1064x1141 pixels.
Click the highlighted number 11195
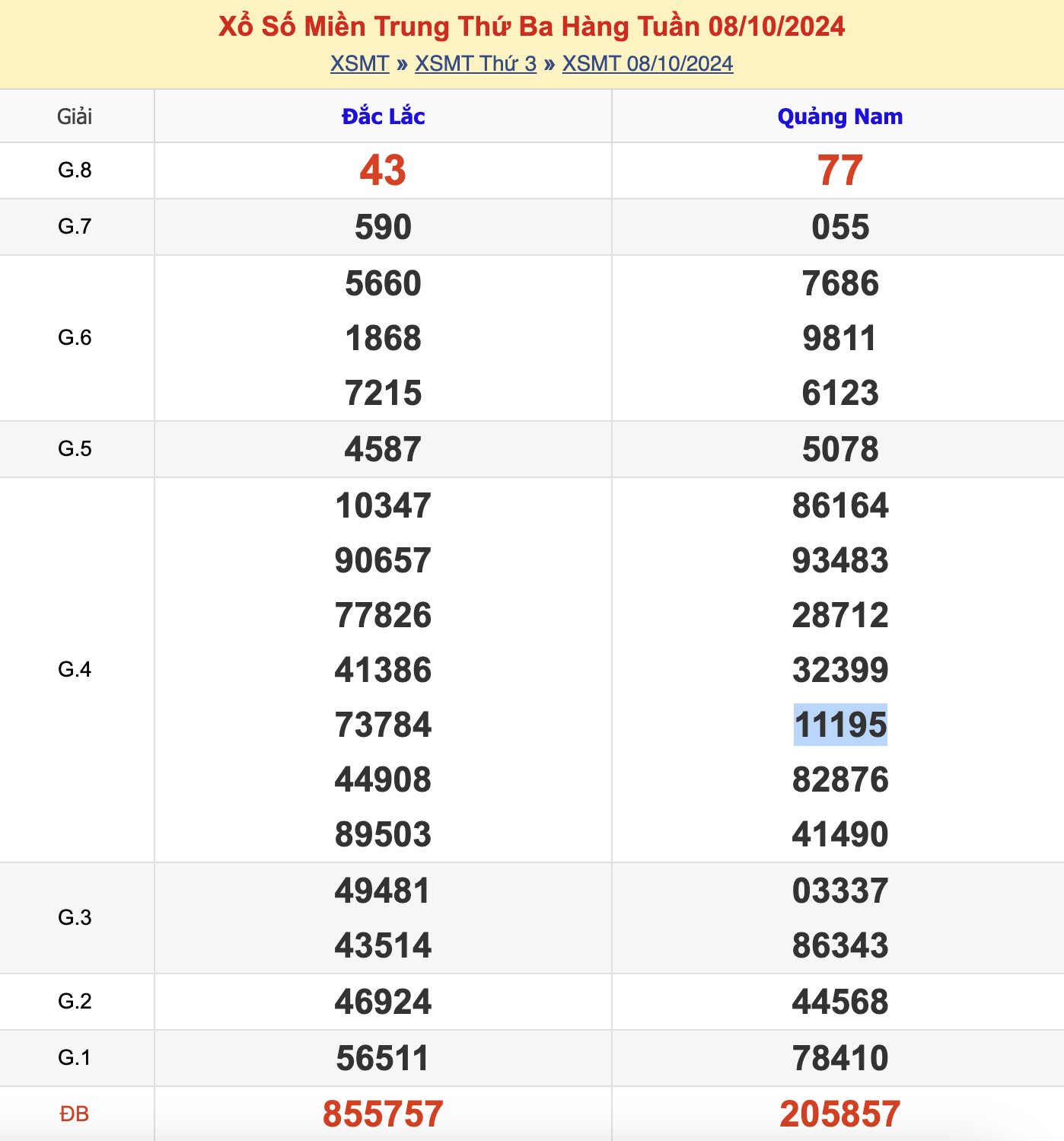coord(840,725)
